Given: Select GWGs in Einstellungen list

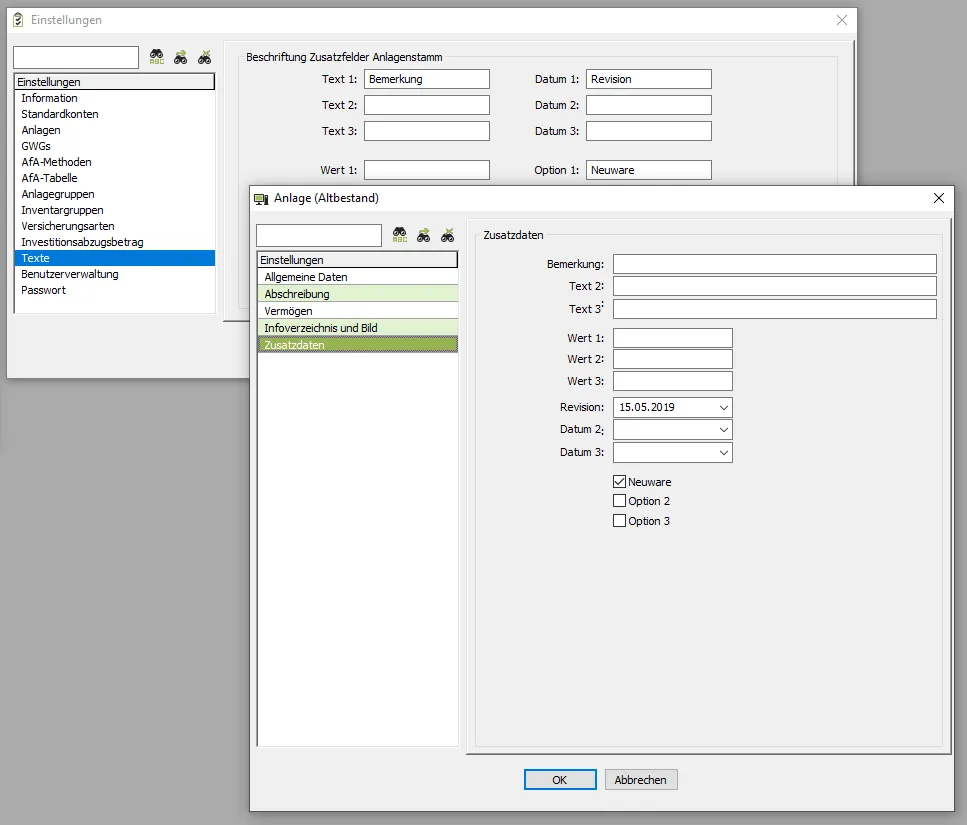Looking at the screenshot, I should click(115, 146).
